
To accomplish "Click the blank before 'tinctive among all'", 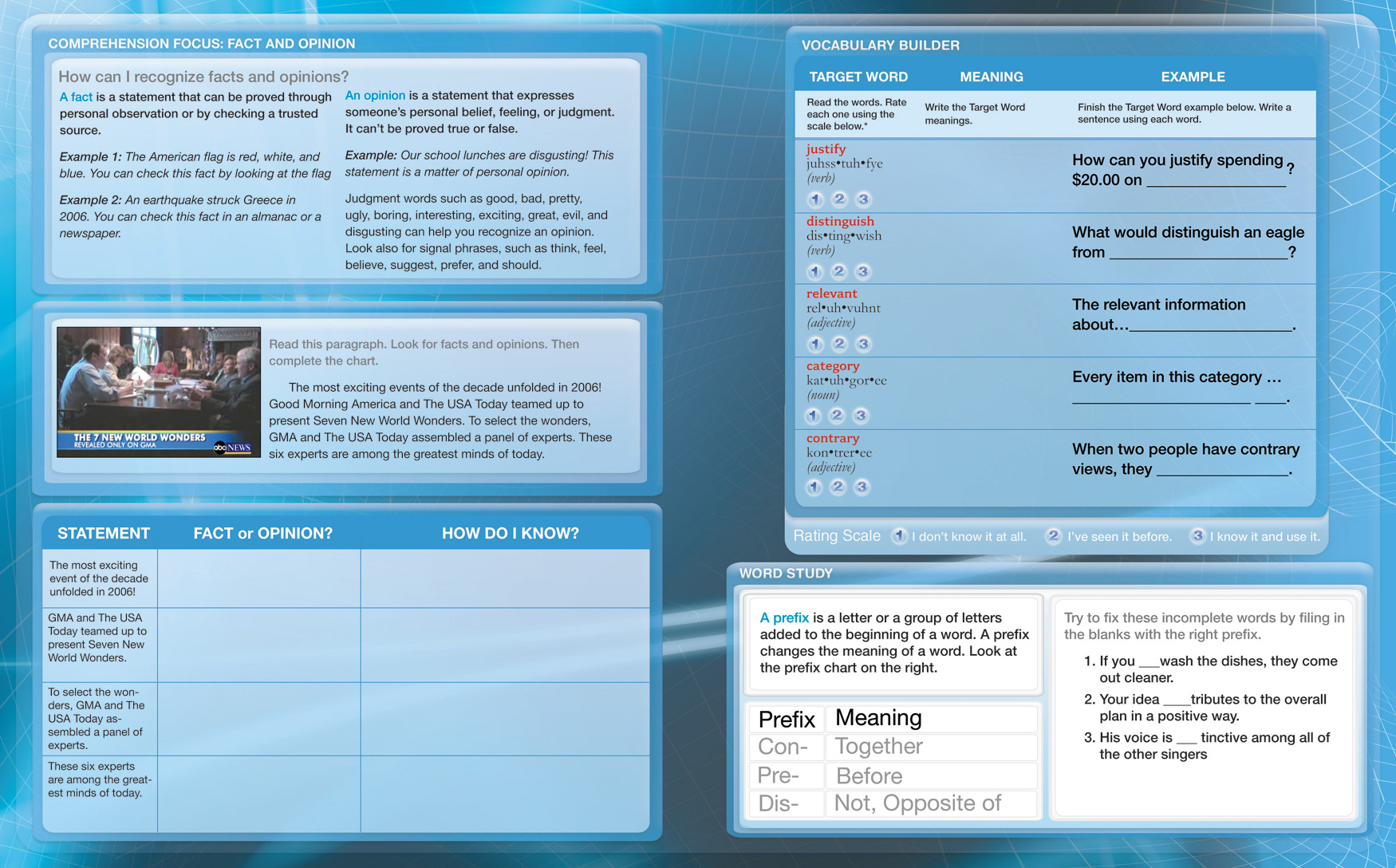I will pyautogui.click(x=1186, y=740).
